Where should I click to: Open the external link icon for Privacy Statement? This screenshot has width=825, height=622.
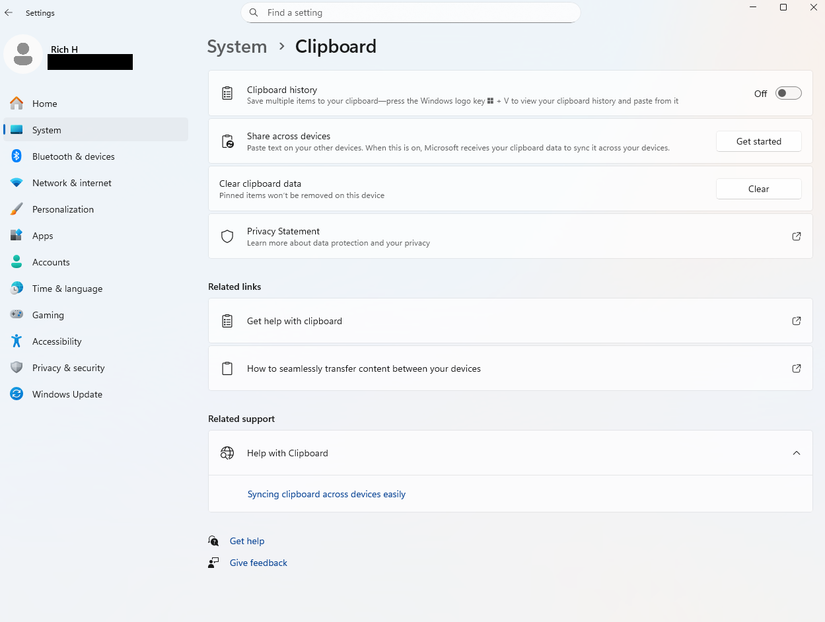pyautogui.click(x=796, y=236)
